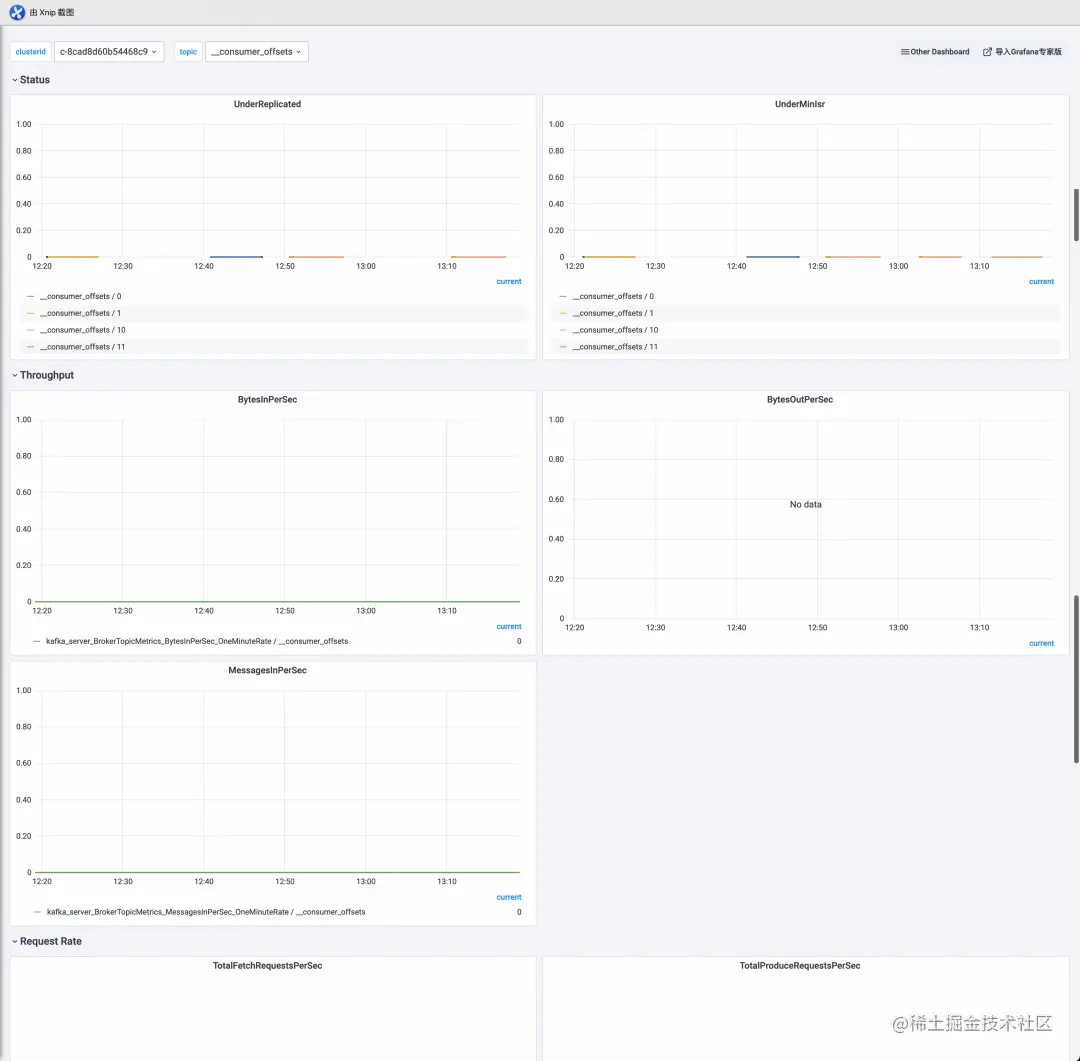This screenshot has width=1080, height=1061.
Task: Open the UnderMinIsr panel title menu
Action: [x=800, y=104]
